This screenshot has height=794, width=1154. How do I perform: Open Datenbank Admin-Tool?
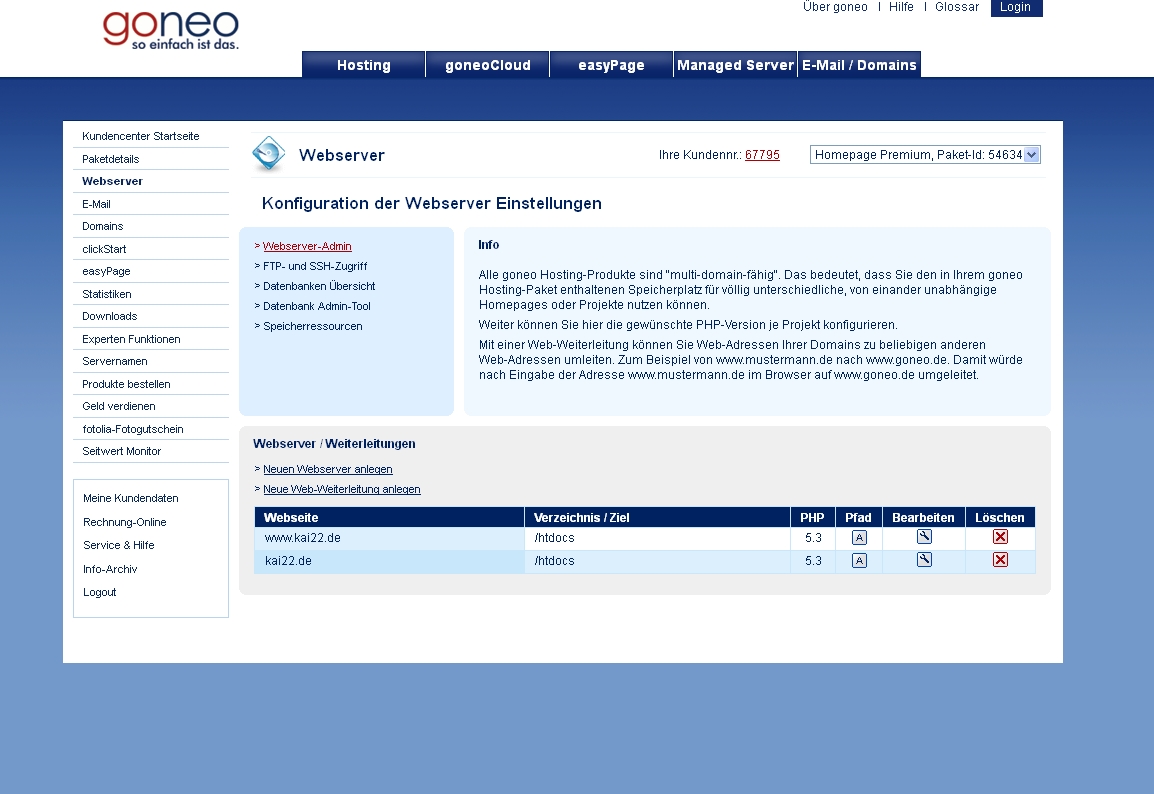316,306
